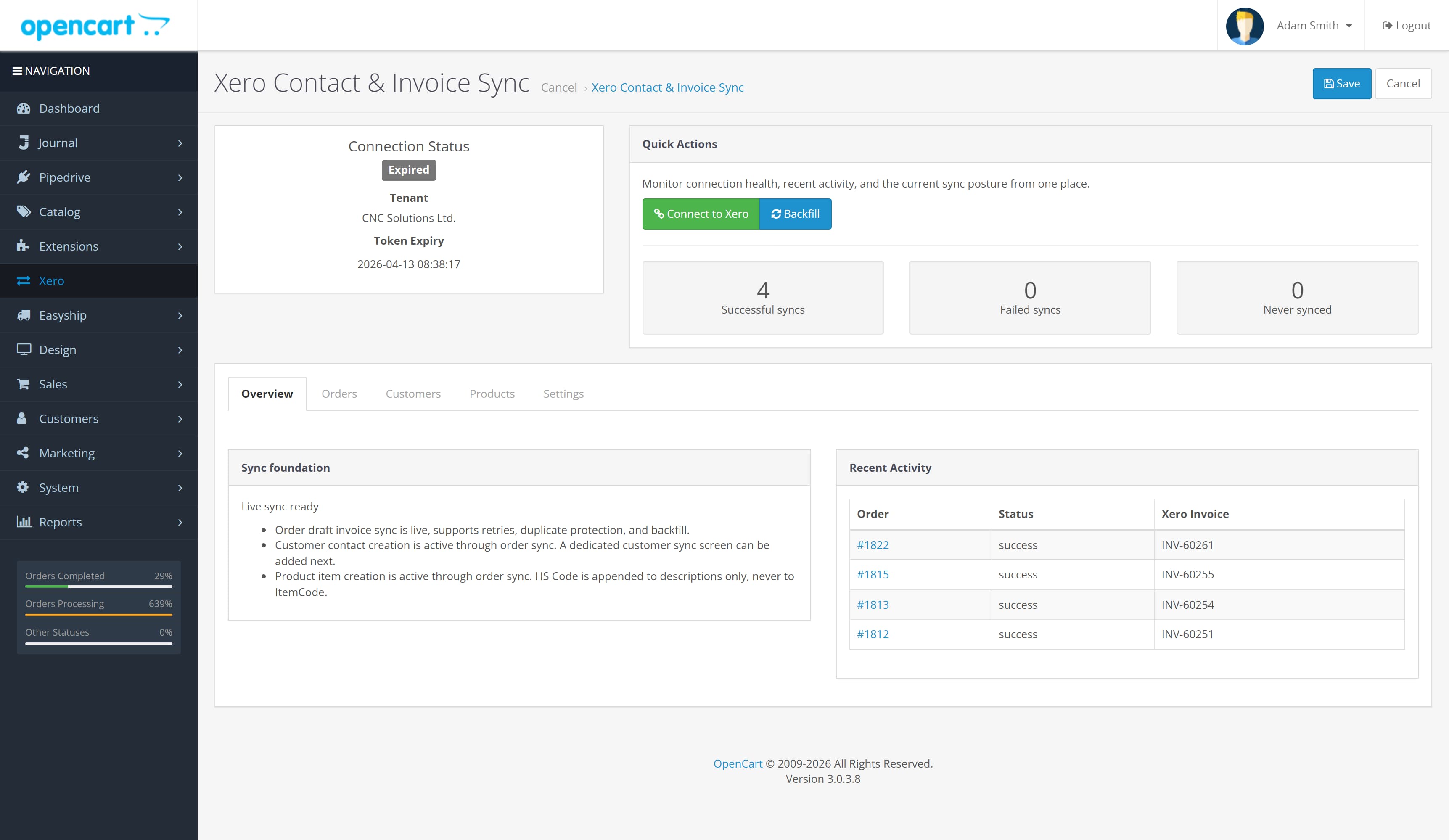Open order #1822 link in Recent Activity
1449x840 pixels.
[x=872, y=545]
